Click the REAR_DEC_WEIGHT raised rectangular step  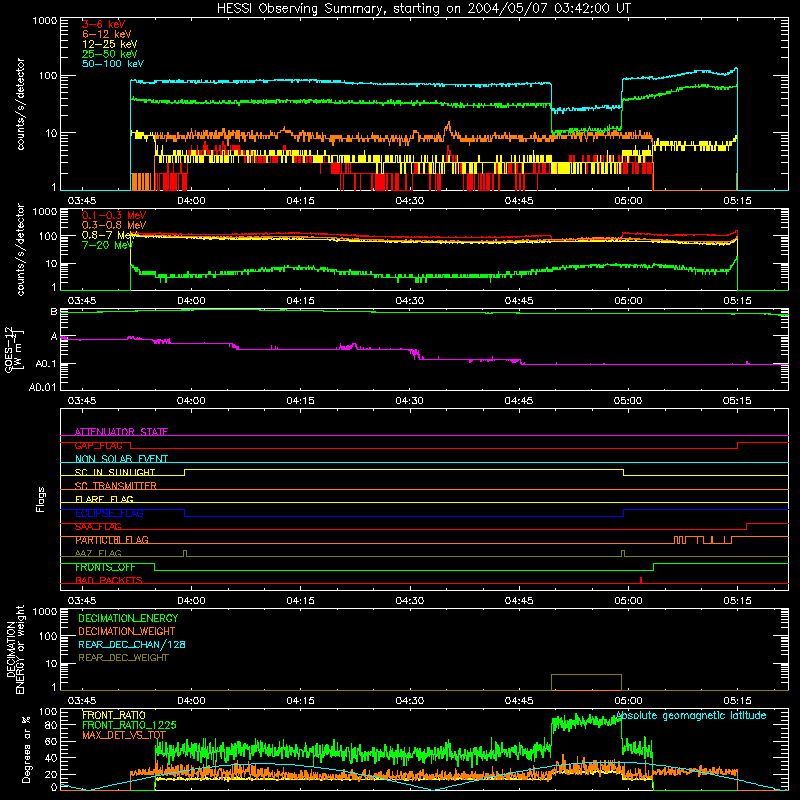coord(586,682)
